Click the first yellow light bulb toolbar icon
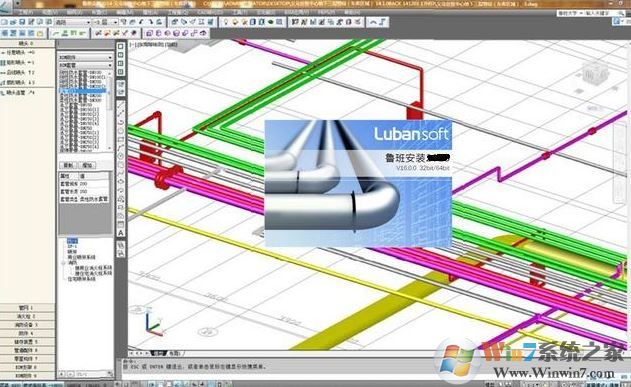The width and height of the screenshot is (631, 387). (225, 22)
